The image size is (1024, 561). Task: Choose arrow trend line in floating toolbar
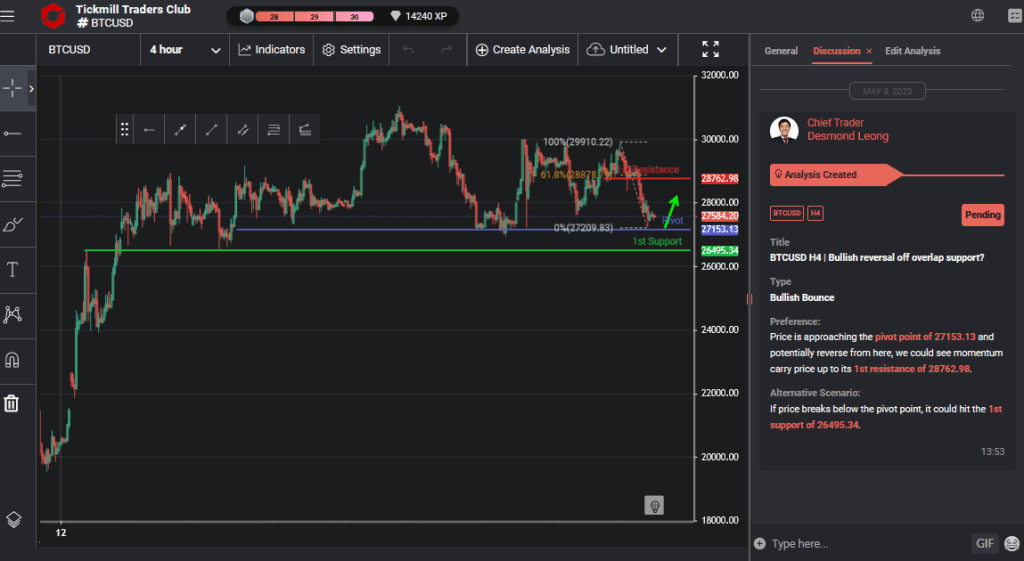[x=180, y=130]
